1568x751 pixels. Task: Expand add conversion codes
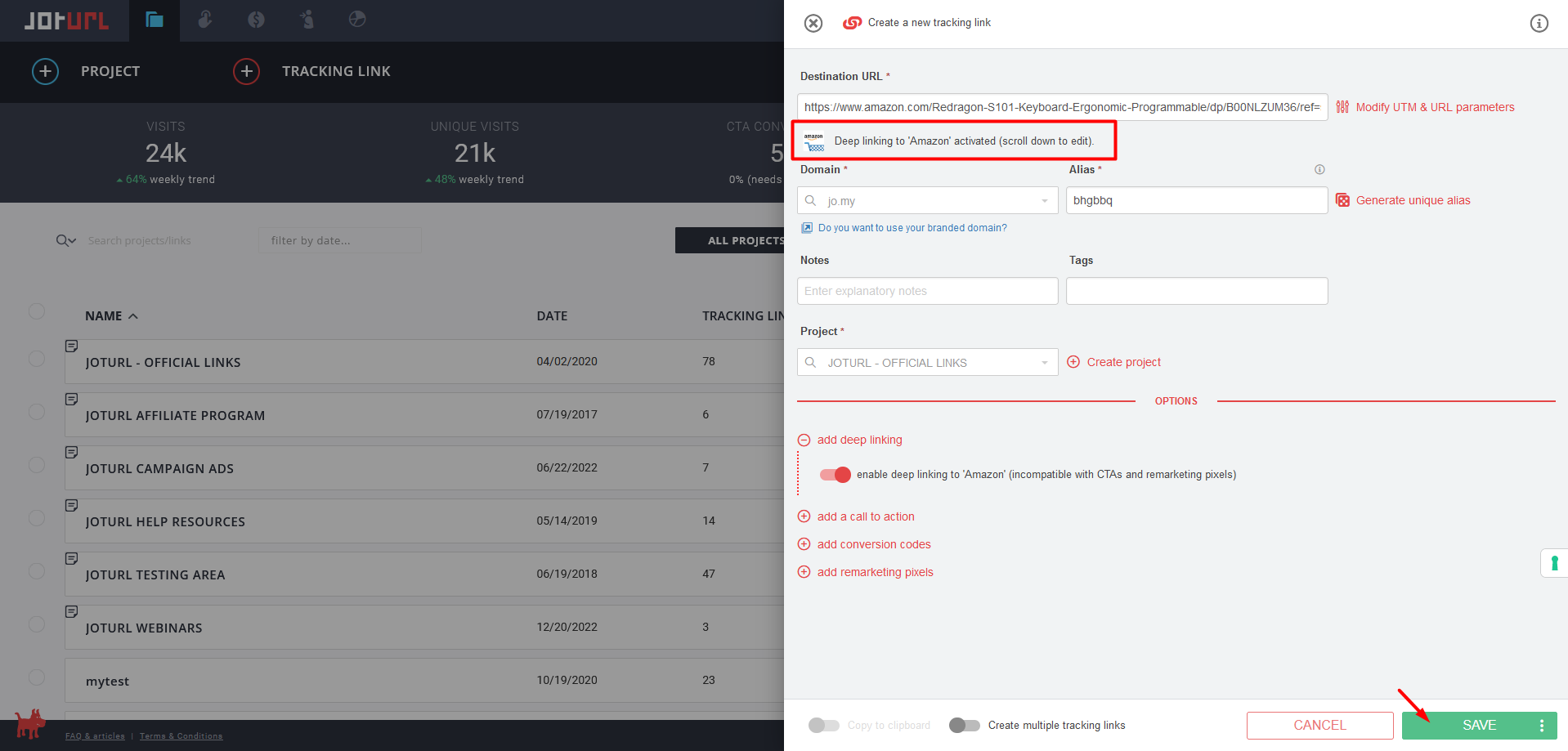(864, 544)
